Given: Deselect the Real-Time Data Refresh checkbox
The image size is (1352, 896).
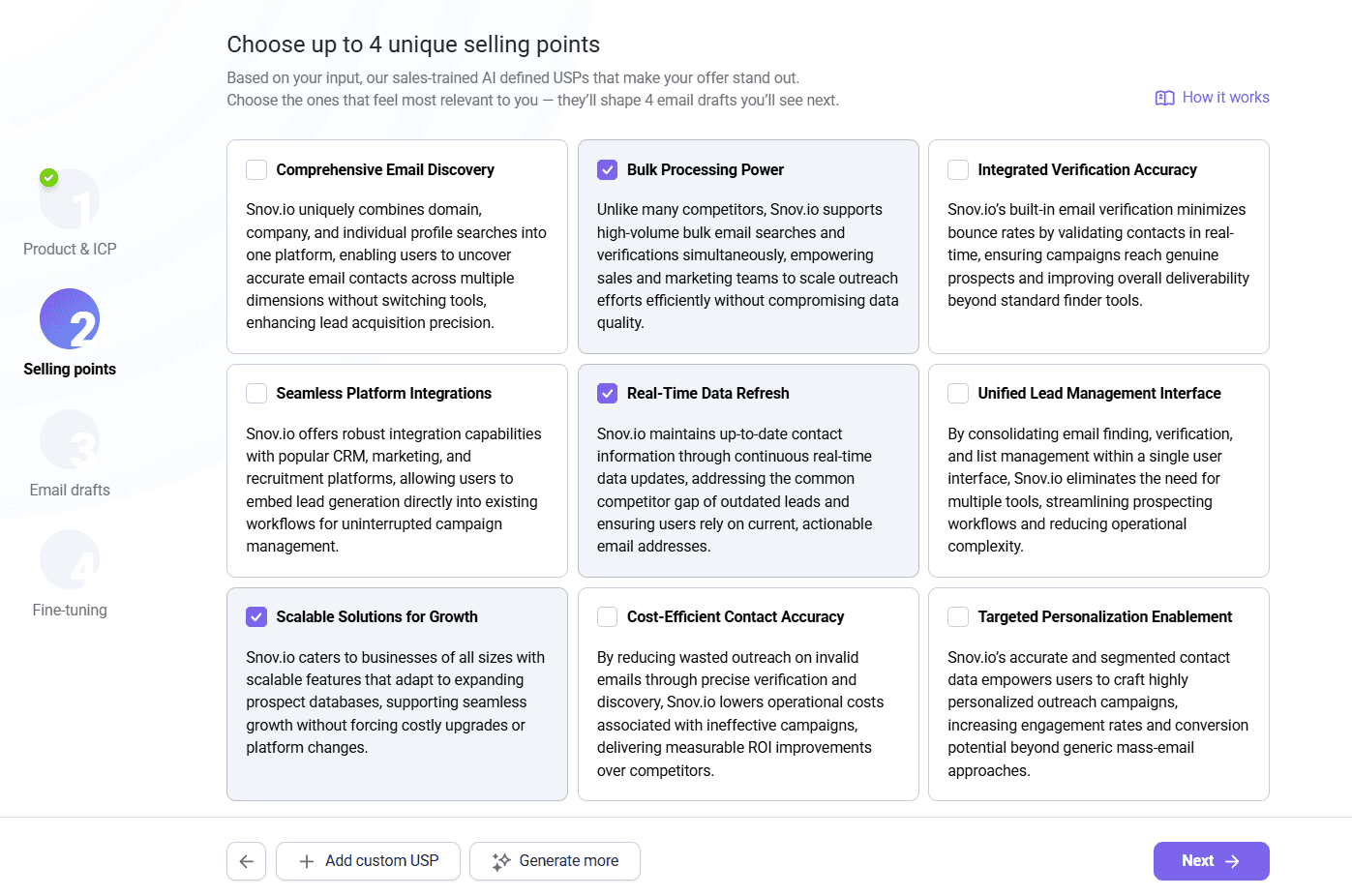Looking at the screenshot, I should 608,394.
